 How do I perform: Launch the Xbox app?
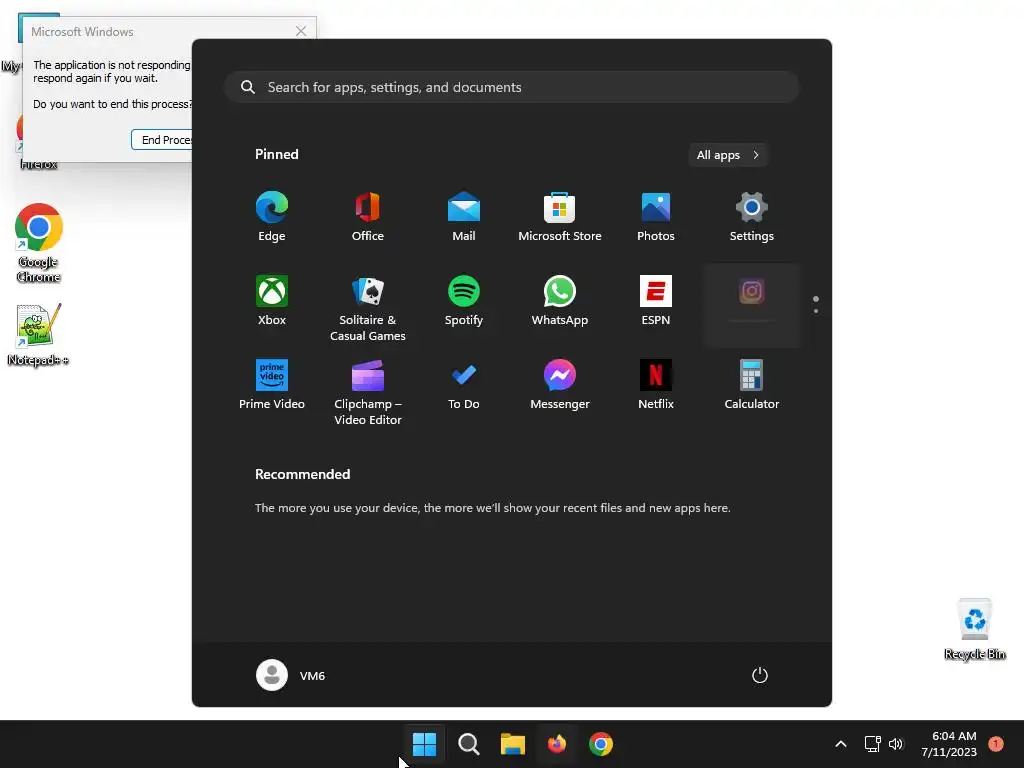272,302
